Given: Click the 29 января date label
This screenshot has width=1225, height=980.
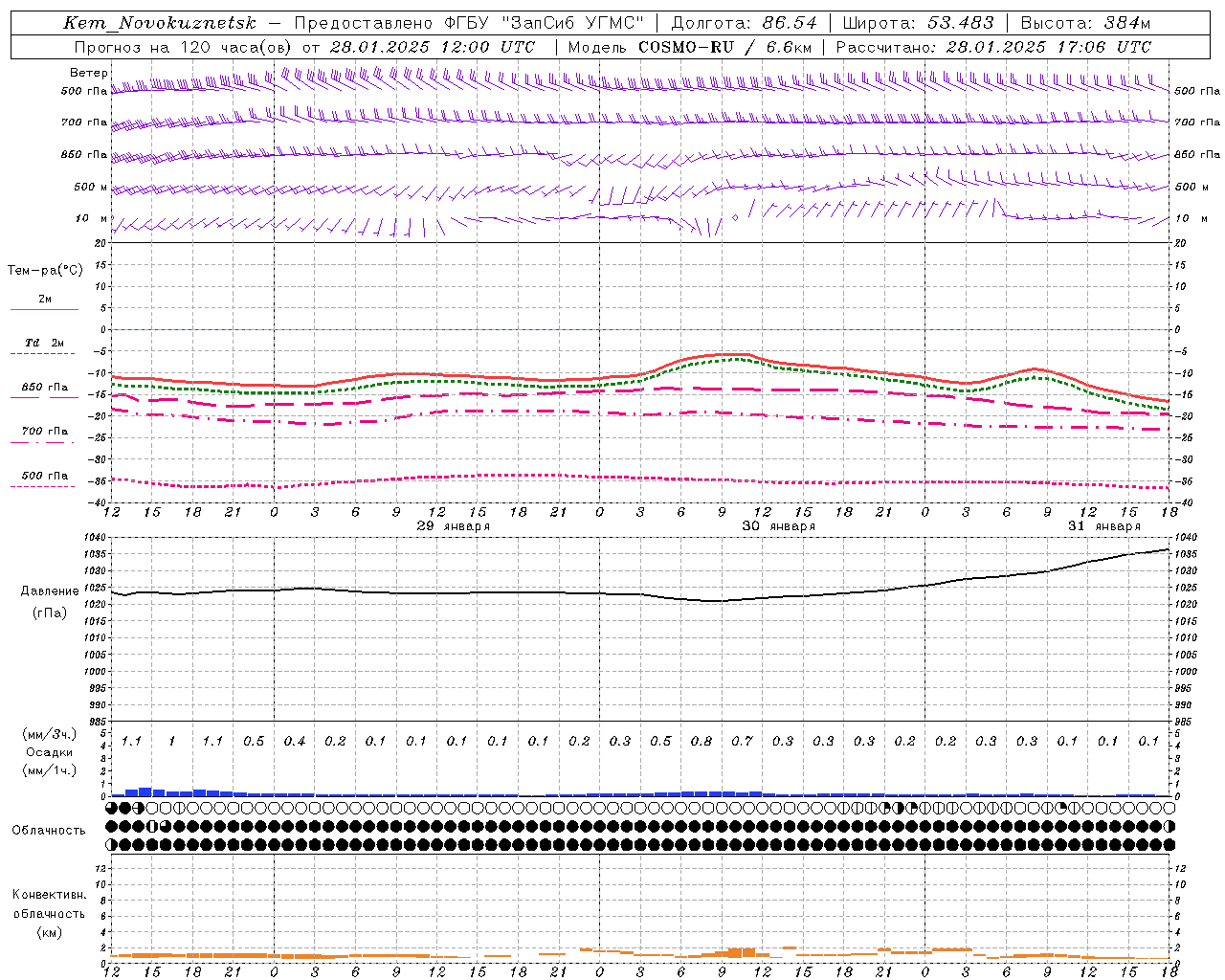Looking at the screenshot, I should click(454, 526).
